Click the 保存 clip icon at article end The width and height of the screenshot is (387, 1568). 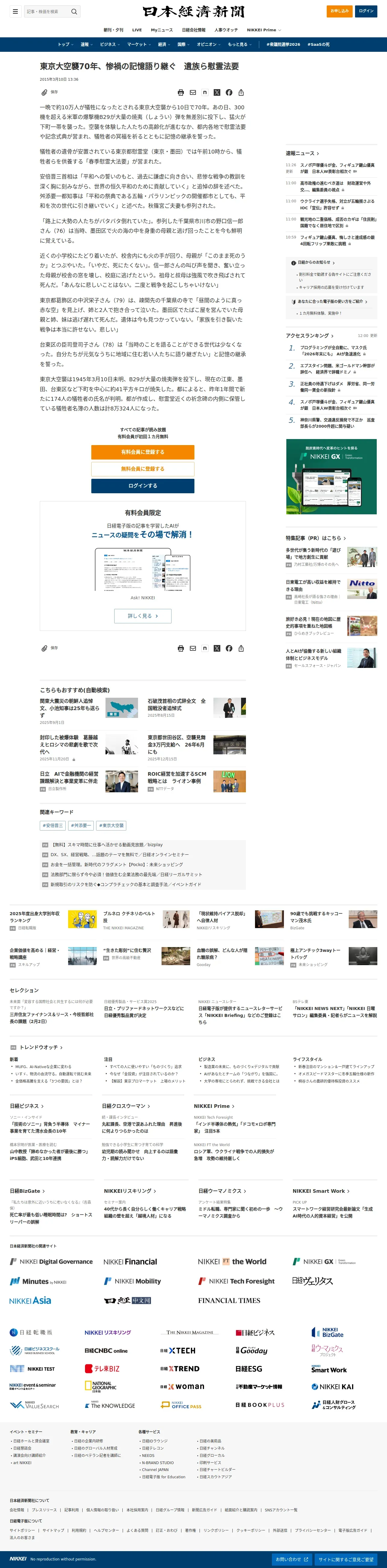(44, 648)
